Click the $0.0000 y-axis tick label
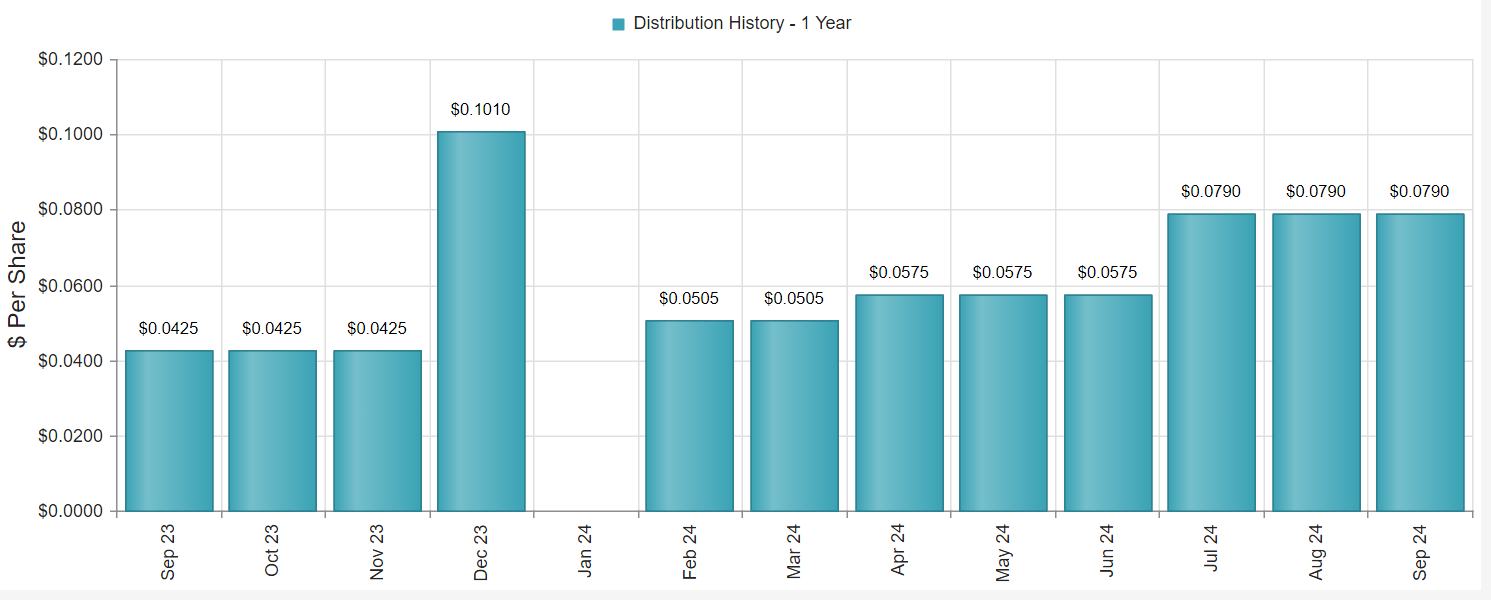 click(x=71, y=512)
